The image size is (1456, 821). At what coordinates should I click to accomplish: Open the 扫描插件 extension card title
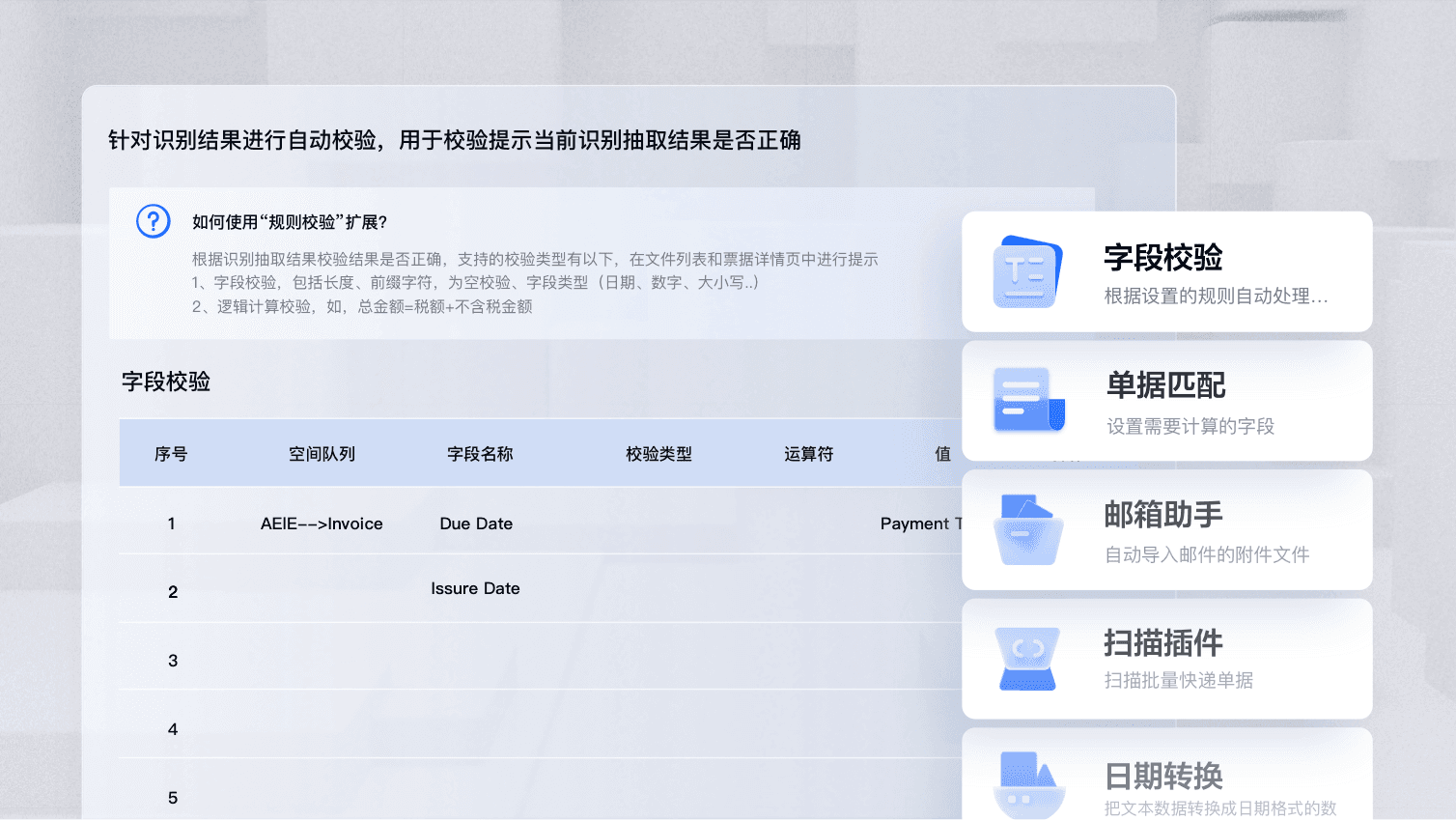(x=1163, y=643)
